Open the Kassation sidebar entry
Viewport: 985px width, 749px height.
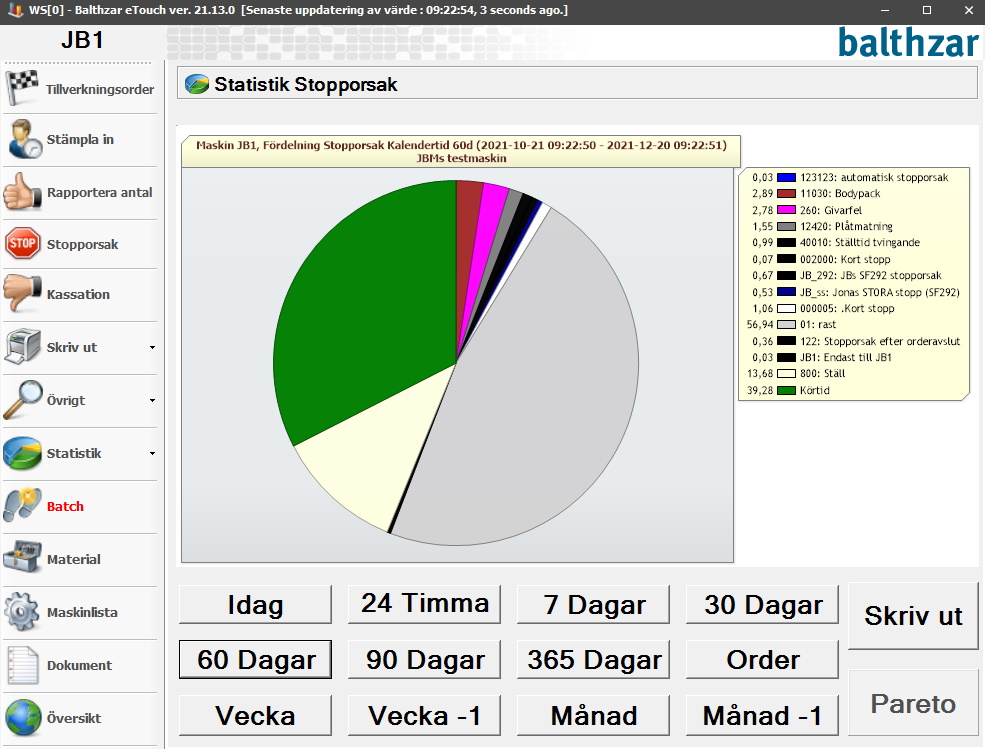point(80,294)
